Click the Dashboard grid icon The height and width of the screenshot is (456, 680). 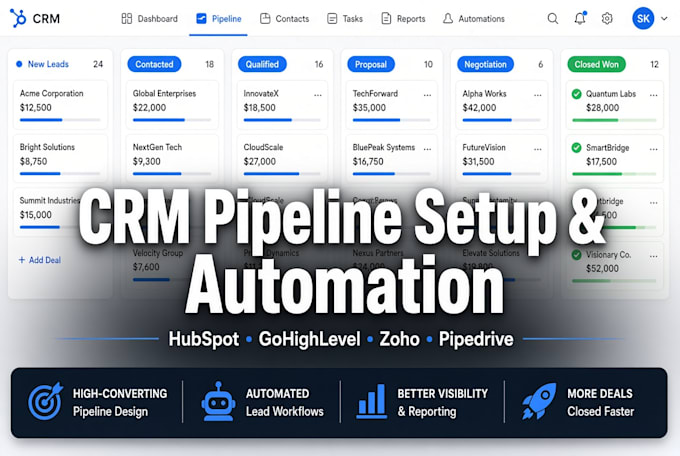[x=127, y=19]
